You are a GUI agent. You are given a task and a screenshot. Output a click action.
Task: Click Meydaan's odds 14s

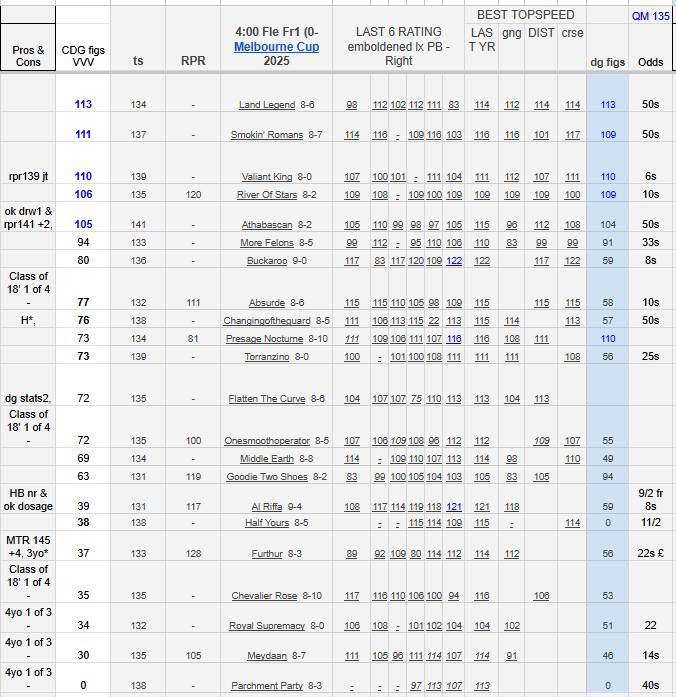coord(650,655)
